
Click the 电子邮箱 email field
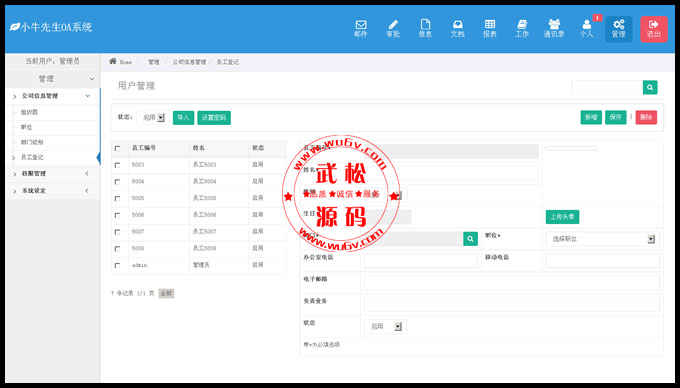click(x=511, y=282)
